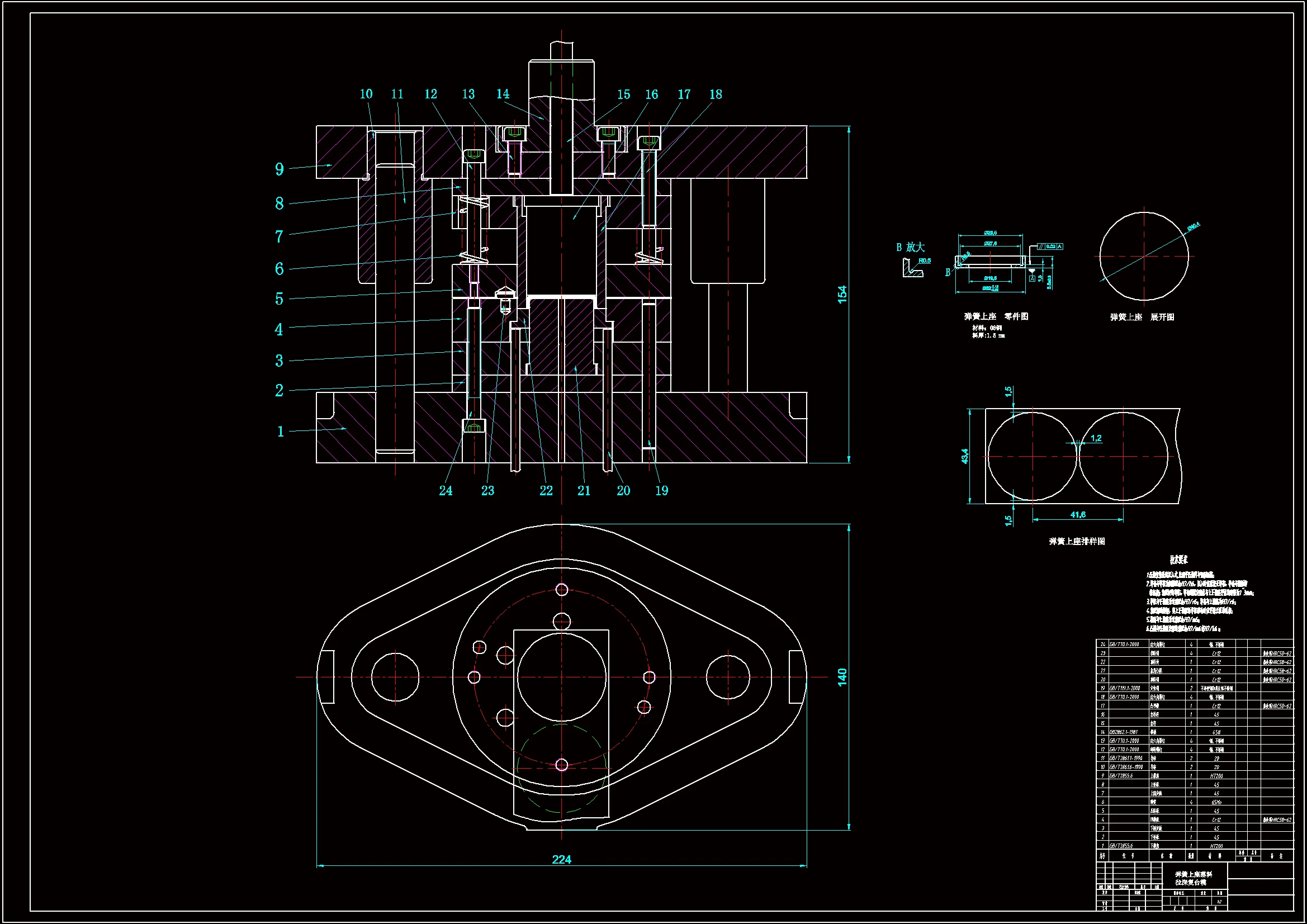Click the title block drawing name
This screenshot has height=924, width=1307.
[1194, 878]
